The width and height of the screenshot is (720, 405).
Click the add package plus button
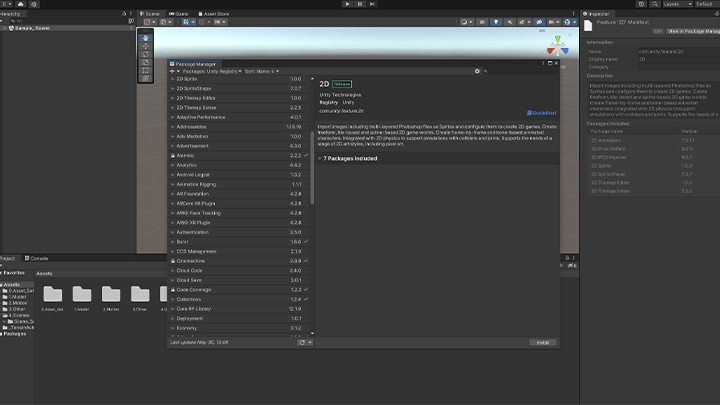point(174,71)
